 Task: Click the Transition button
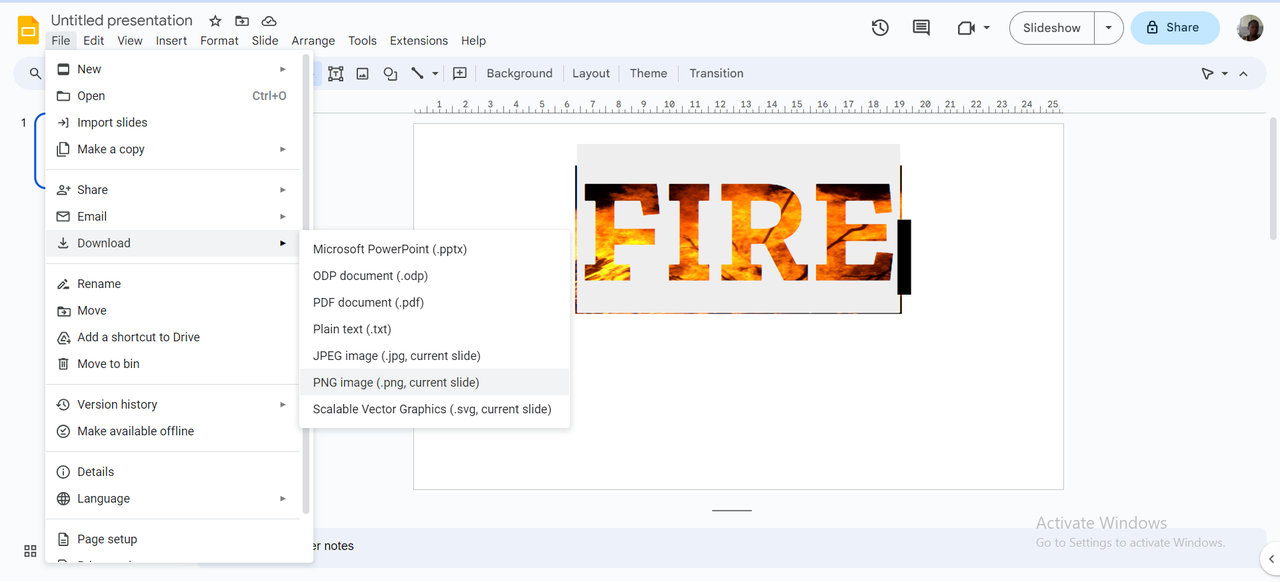click(716, 74)
